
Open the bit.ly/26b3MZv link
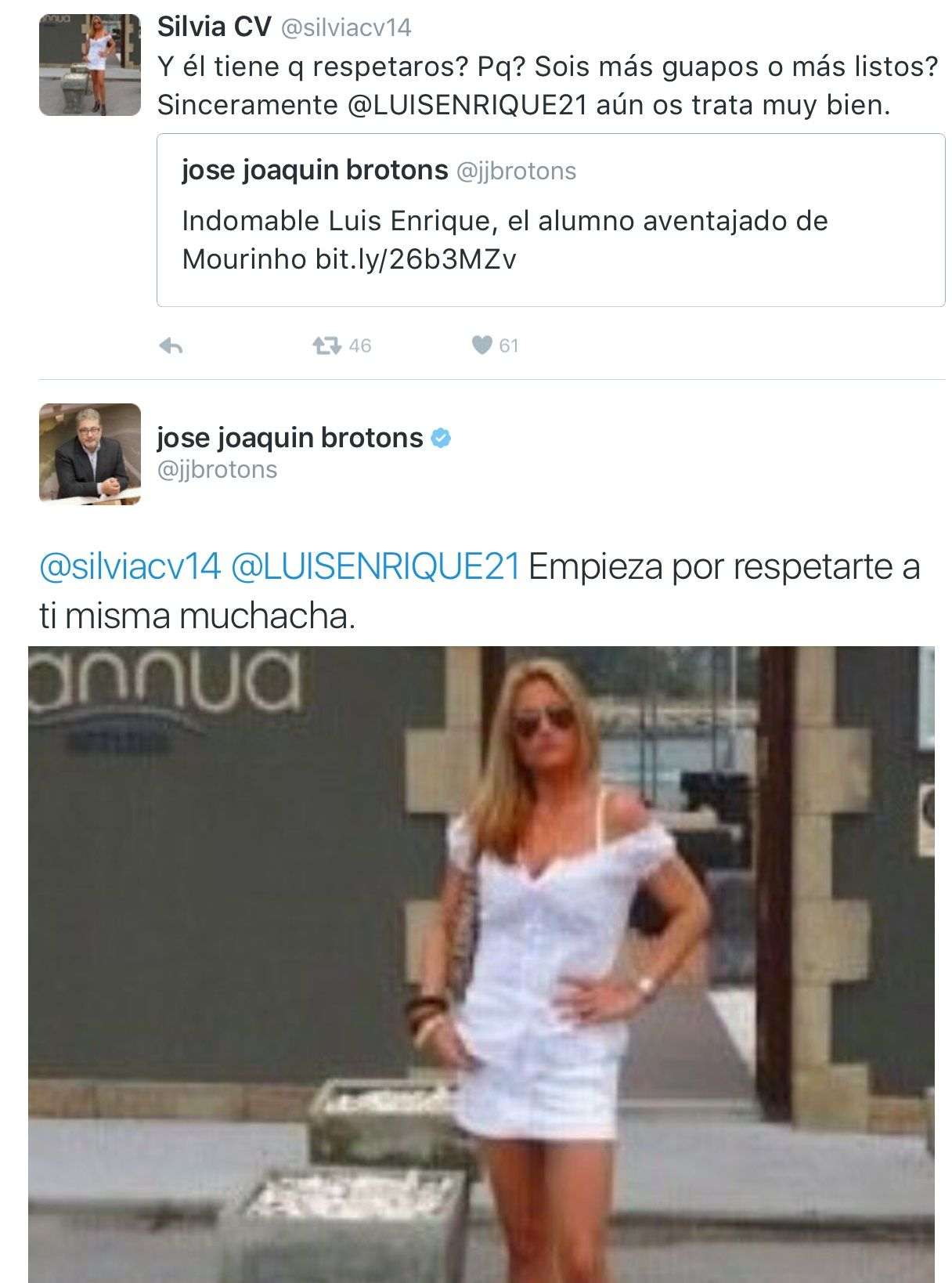(416, 259)
